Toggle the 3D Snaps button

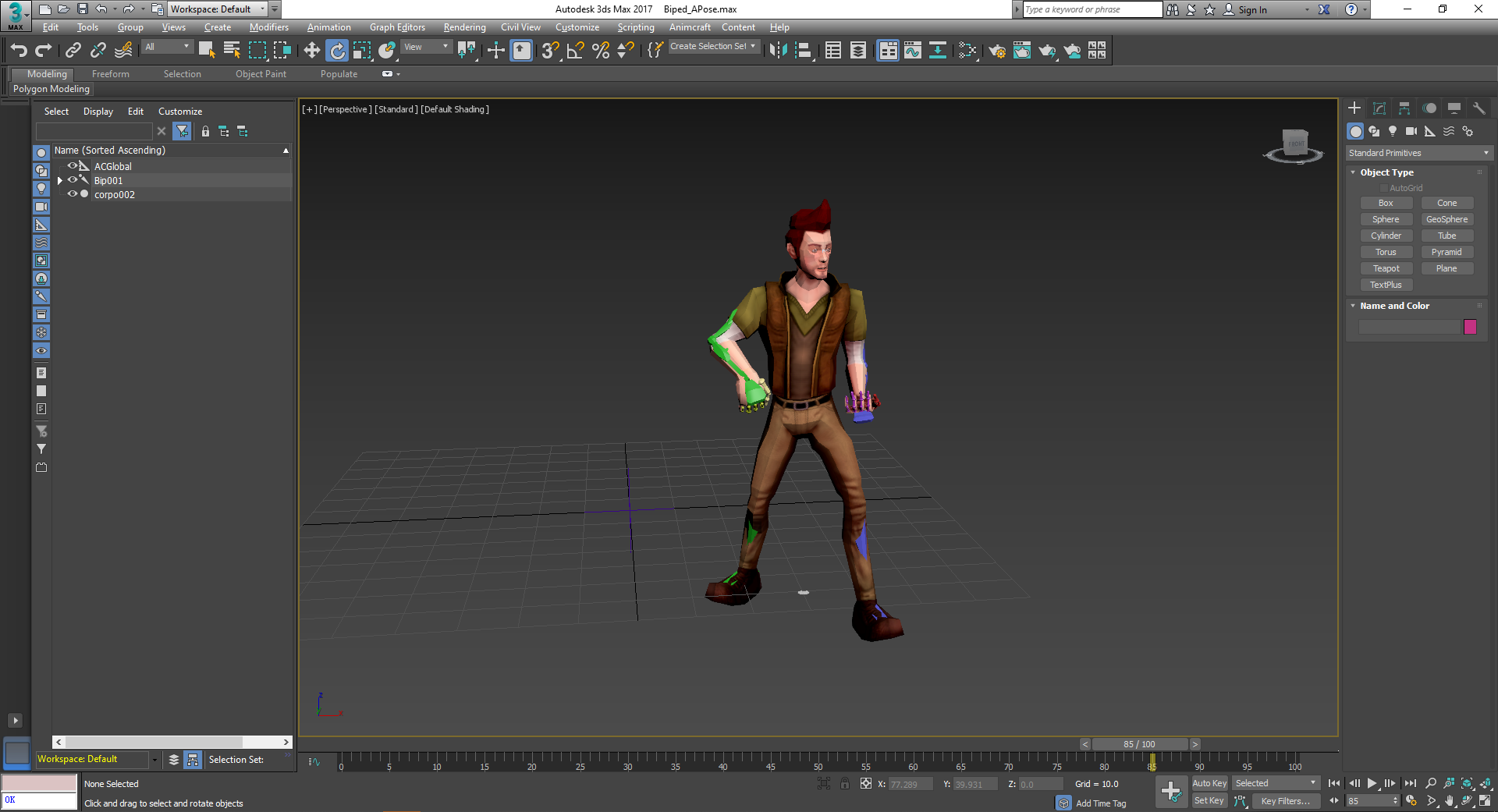pos(550,51)
